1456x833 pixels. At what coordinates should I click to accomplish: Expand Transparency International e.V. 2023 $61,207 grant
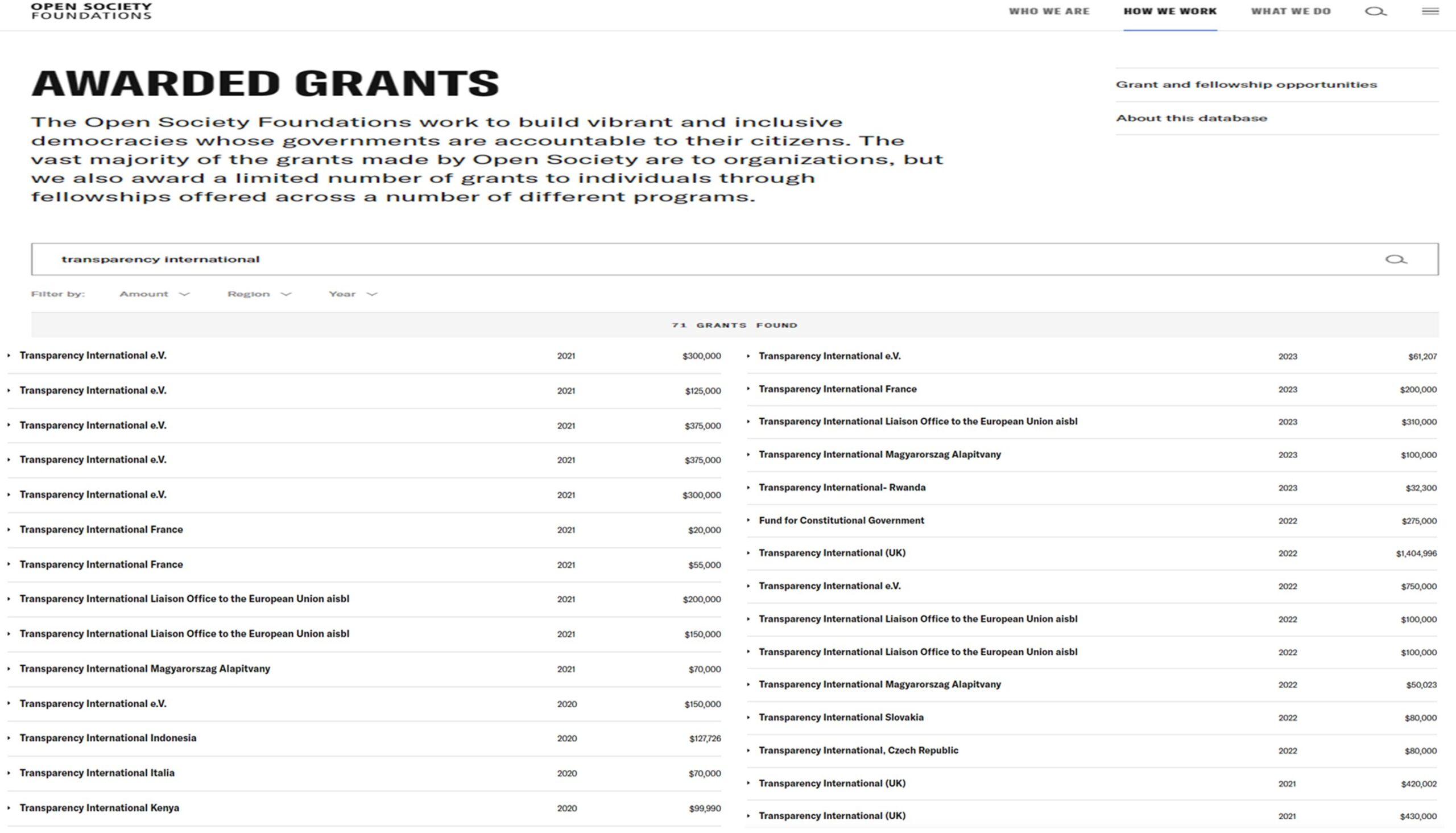[1091, 356]
